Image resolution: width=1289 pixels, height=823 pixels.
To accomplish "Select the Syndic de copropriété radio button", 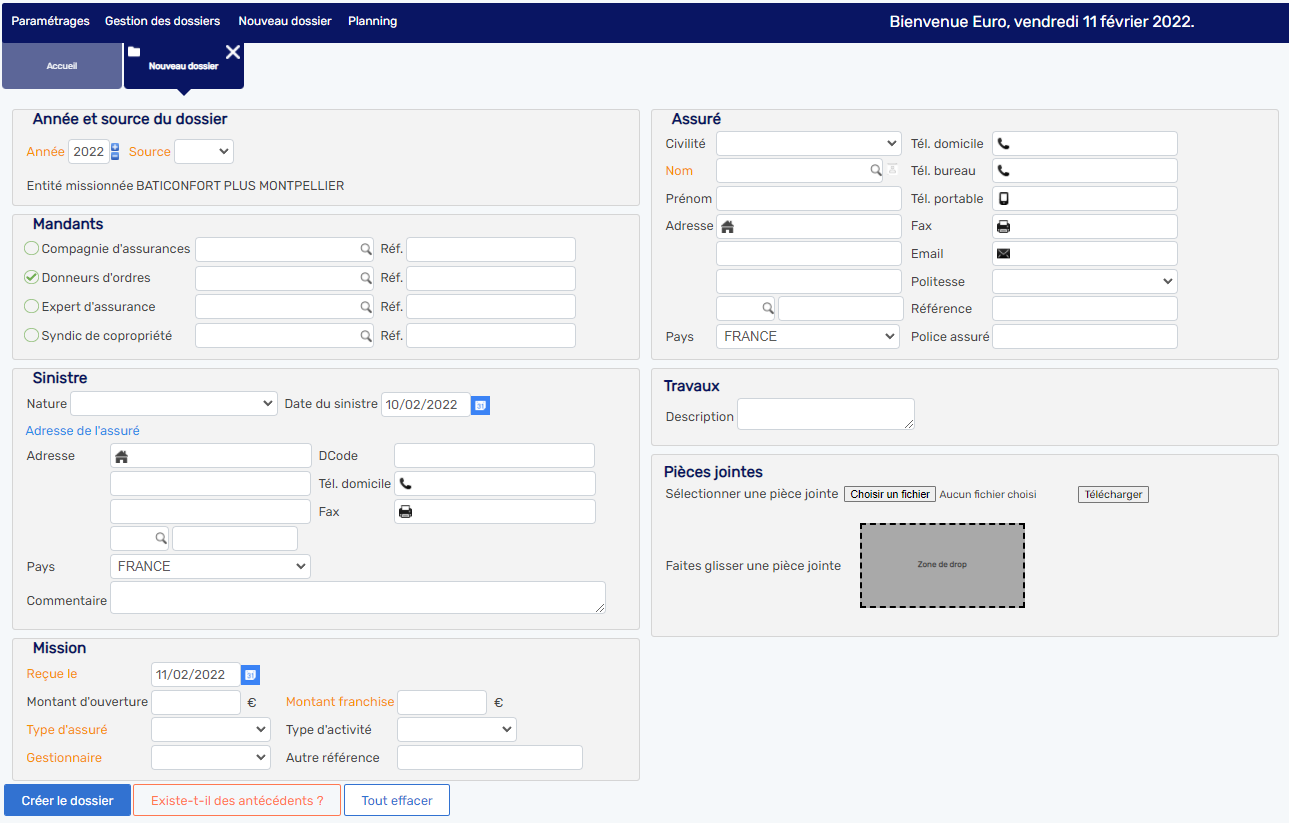I will [x=32, y=335].
